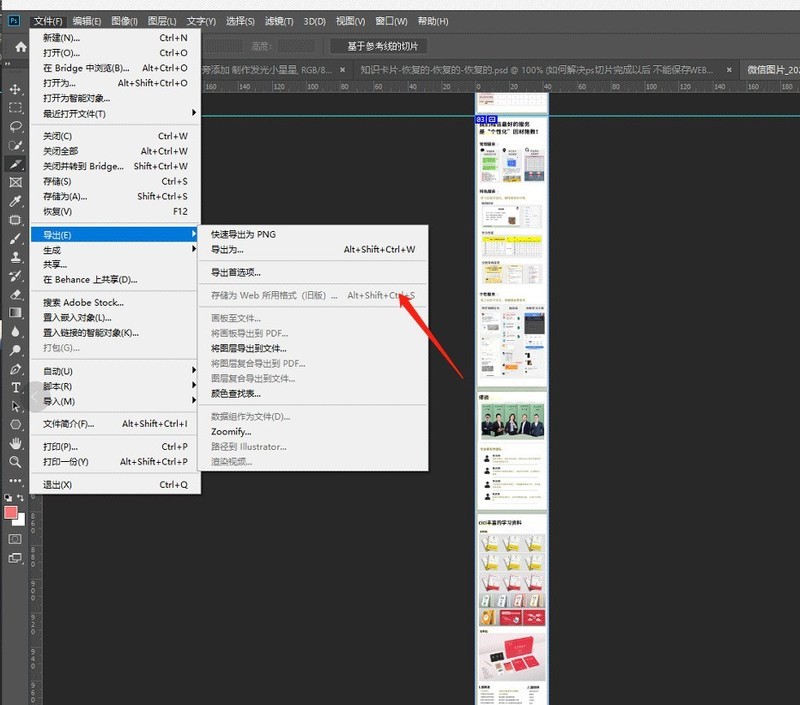Select the Zoom magnifier tool
The width and height of the screenshot is (800, 705).
[x=16, y=462]
